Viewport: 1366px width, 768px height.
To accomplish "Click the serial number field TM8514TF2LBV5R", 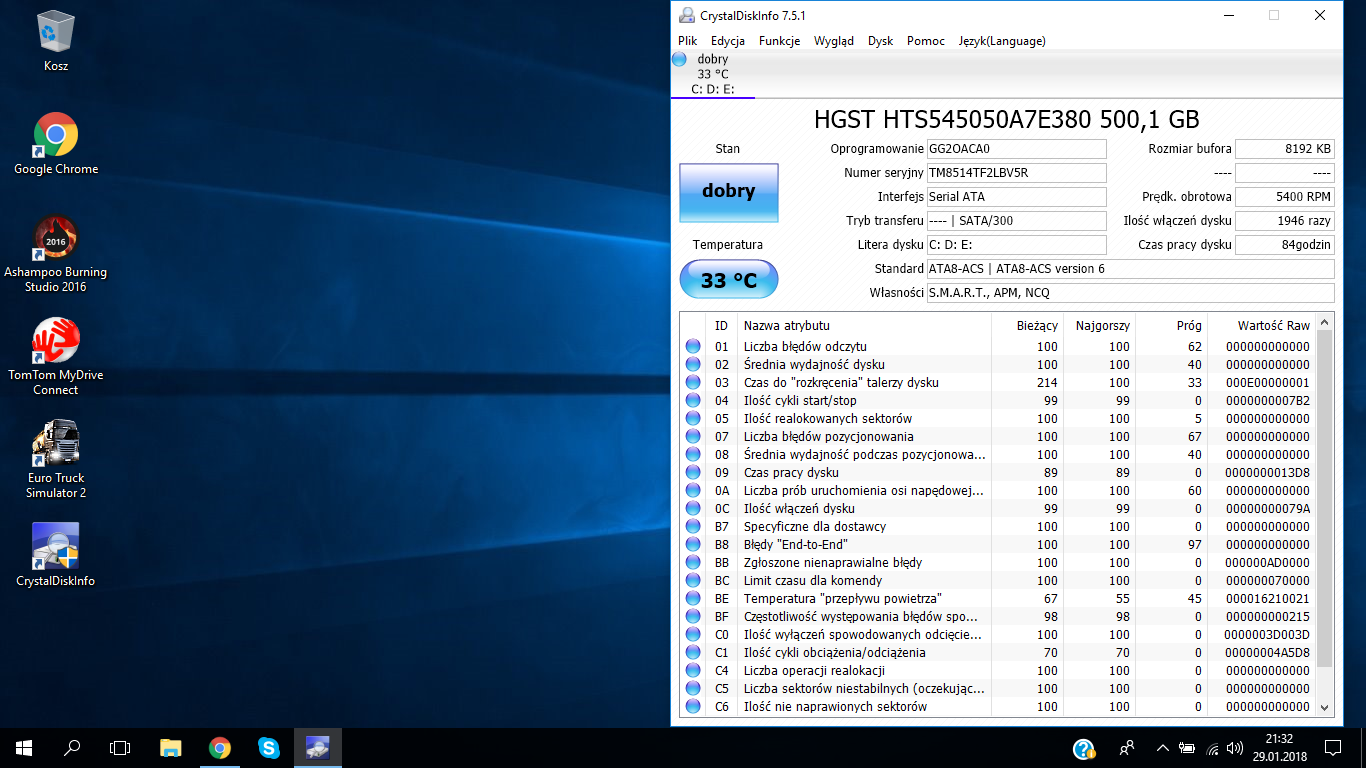I will [x=1016, y=173].
